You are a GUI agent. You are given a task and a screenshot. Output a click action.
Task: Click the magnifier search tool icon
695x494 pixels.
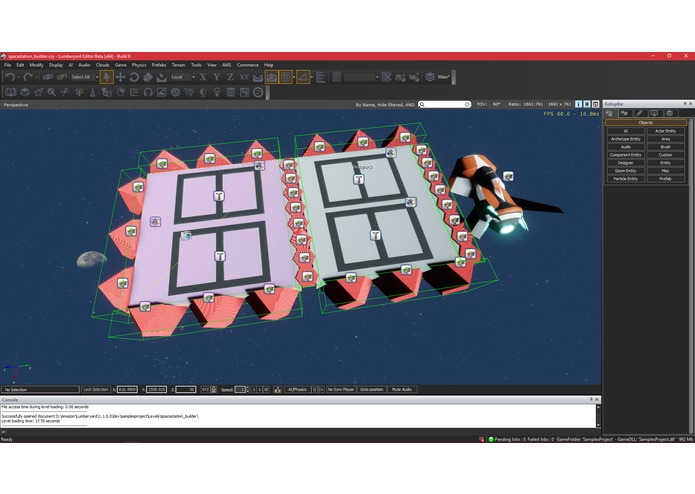point(52,92)
